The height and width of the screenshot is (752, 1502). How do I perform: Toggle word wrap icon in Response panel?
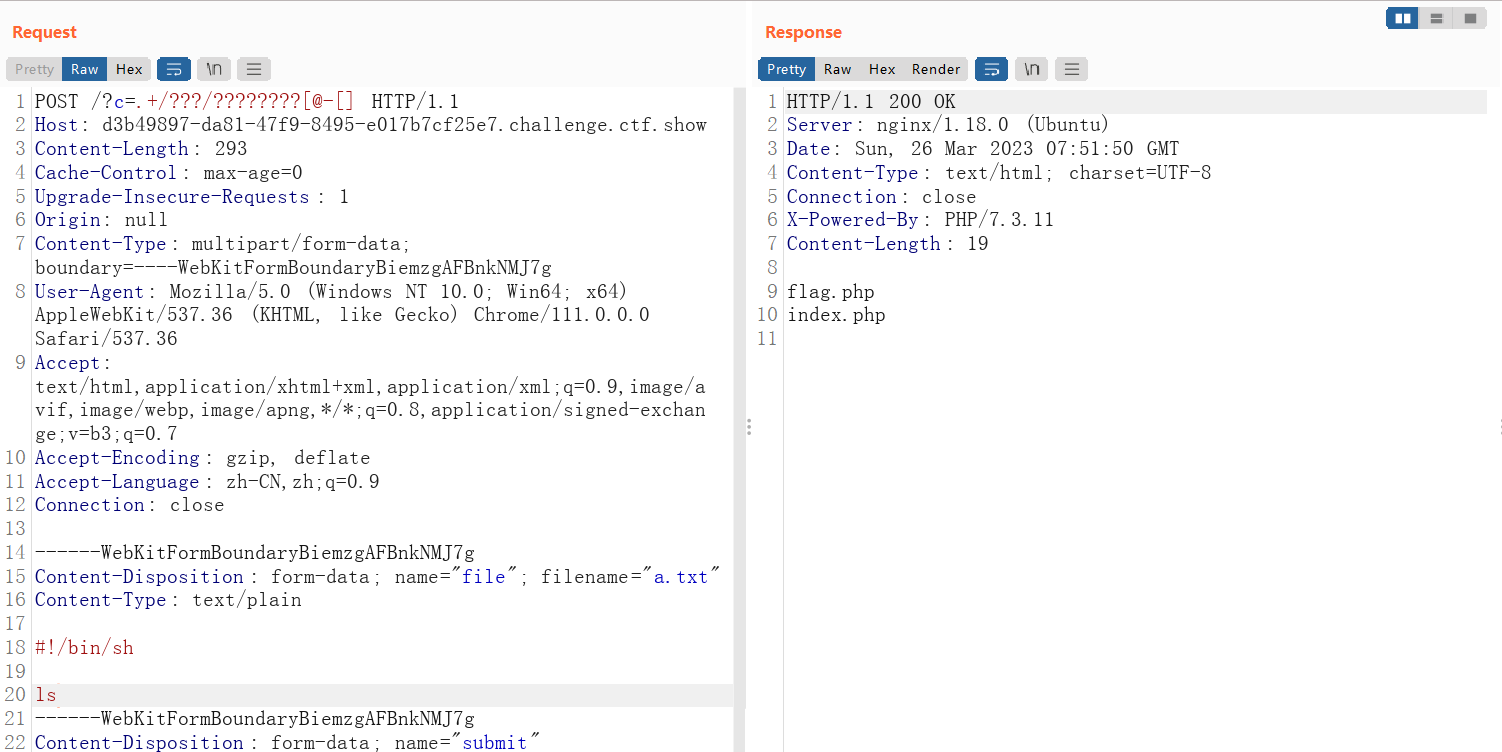992,69
